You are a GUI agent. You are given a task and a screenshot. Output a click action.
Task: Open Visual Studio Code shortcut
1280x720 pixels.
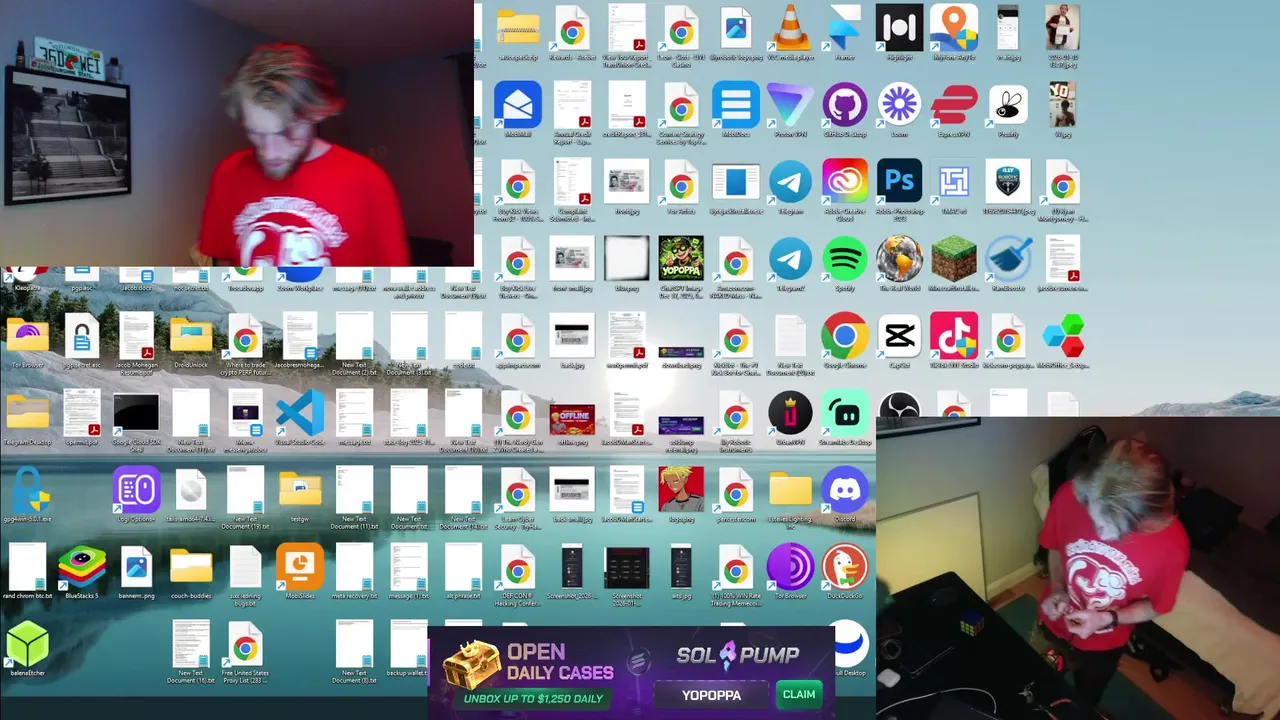tap(300, 413)
